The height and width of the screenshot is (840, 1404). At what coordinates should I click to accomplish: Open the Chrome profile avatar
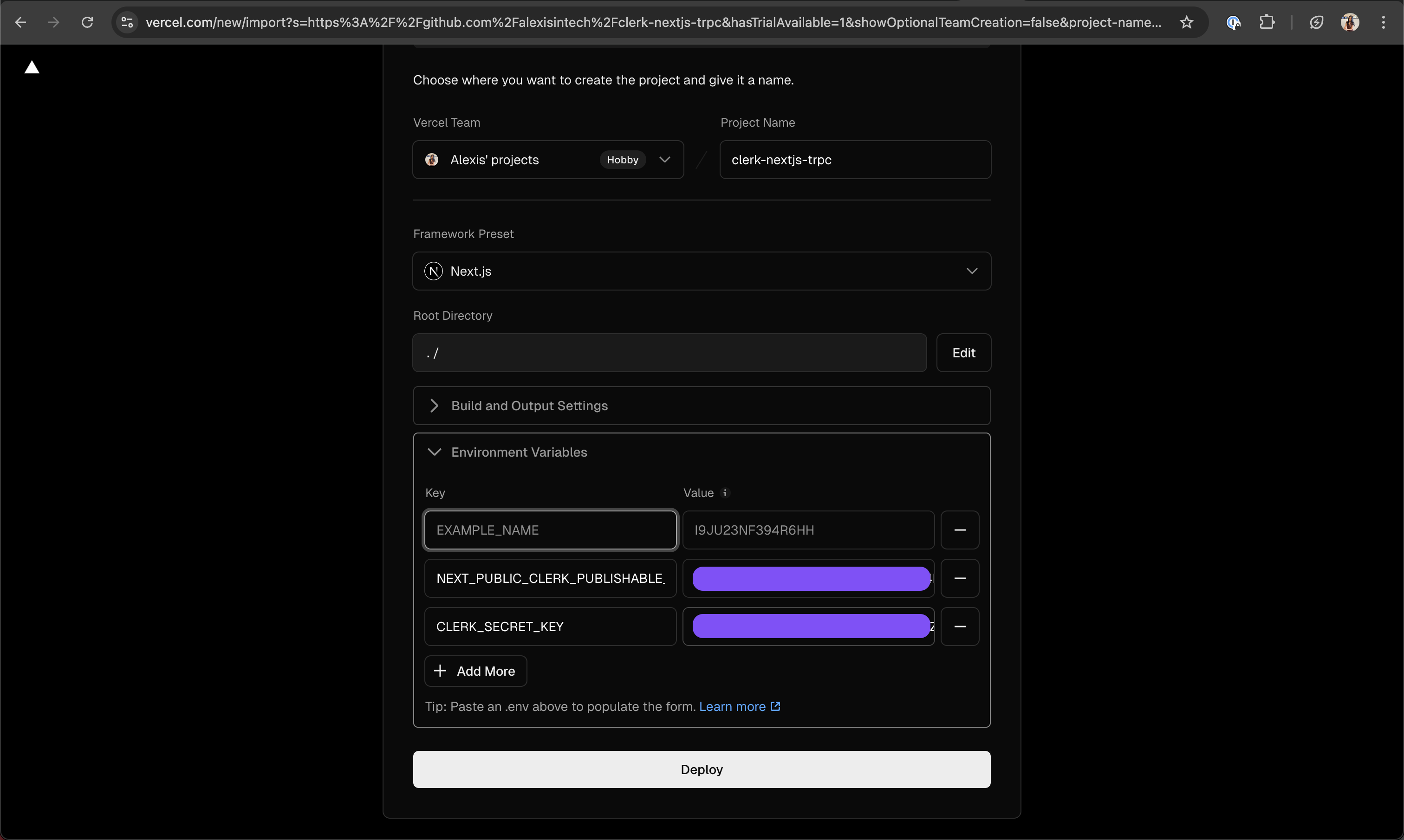click(1350, 22)
